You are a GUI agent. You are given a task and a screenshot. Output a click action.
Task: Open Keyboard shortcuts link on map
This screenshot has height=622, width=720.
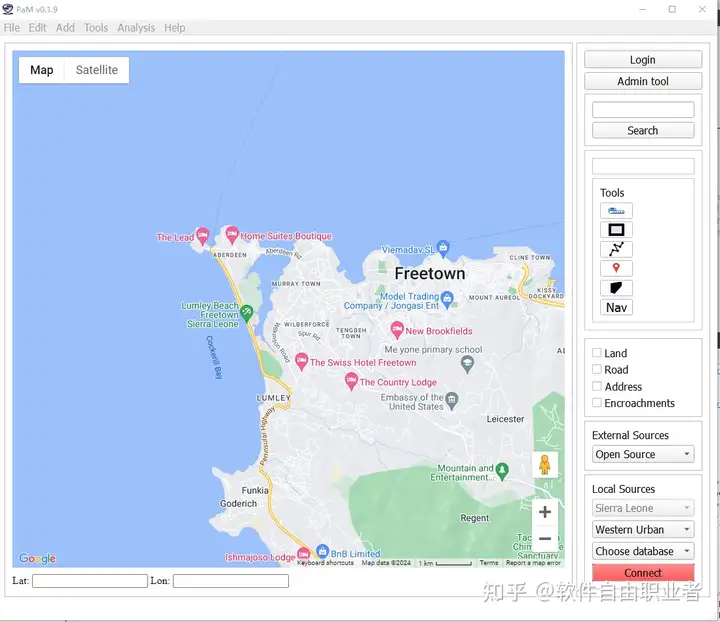pyautogui.click(x=325, y=563)
